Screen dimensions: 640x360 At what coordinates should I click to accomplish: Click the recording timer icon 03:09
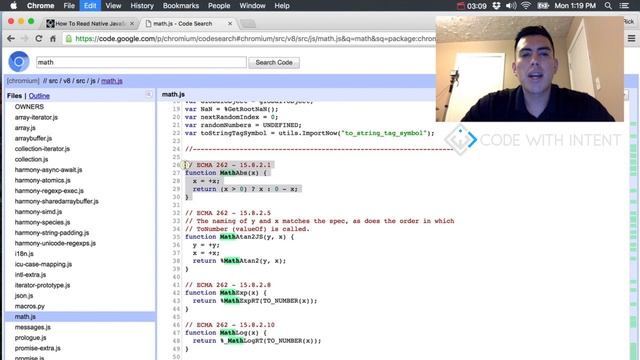471,6
